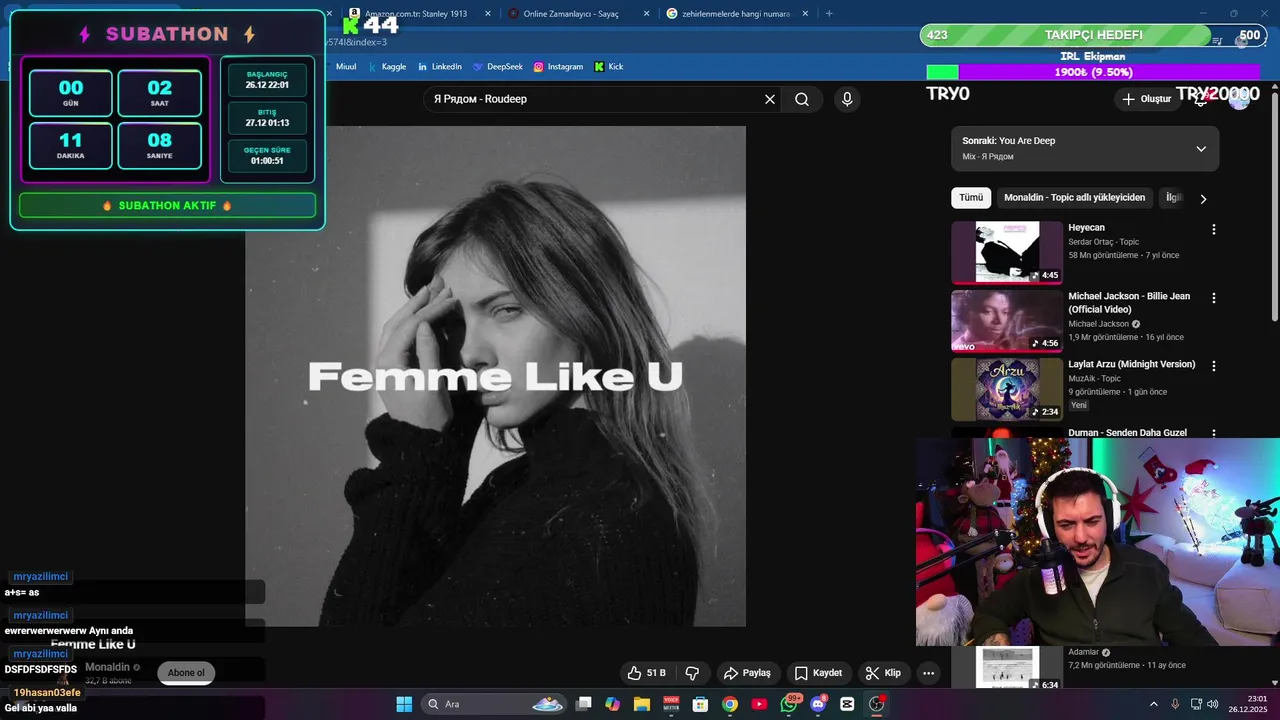The height and width of the screenshot is (720, 1280).
Task: Open more actions menu beside Klip
Action: [x=928, y=673]
